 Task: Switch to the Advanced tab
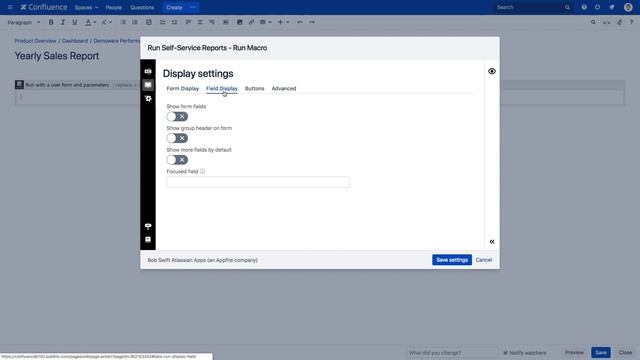pyautogui.click(x=284, y=89)
